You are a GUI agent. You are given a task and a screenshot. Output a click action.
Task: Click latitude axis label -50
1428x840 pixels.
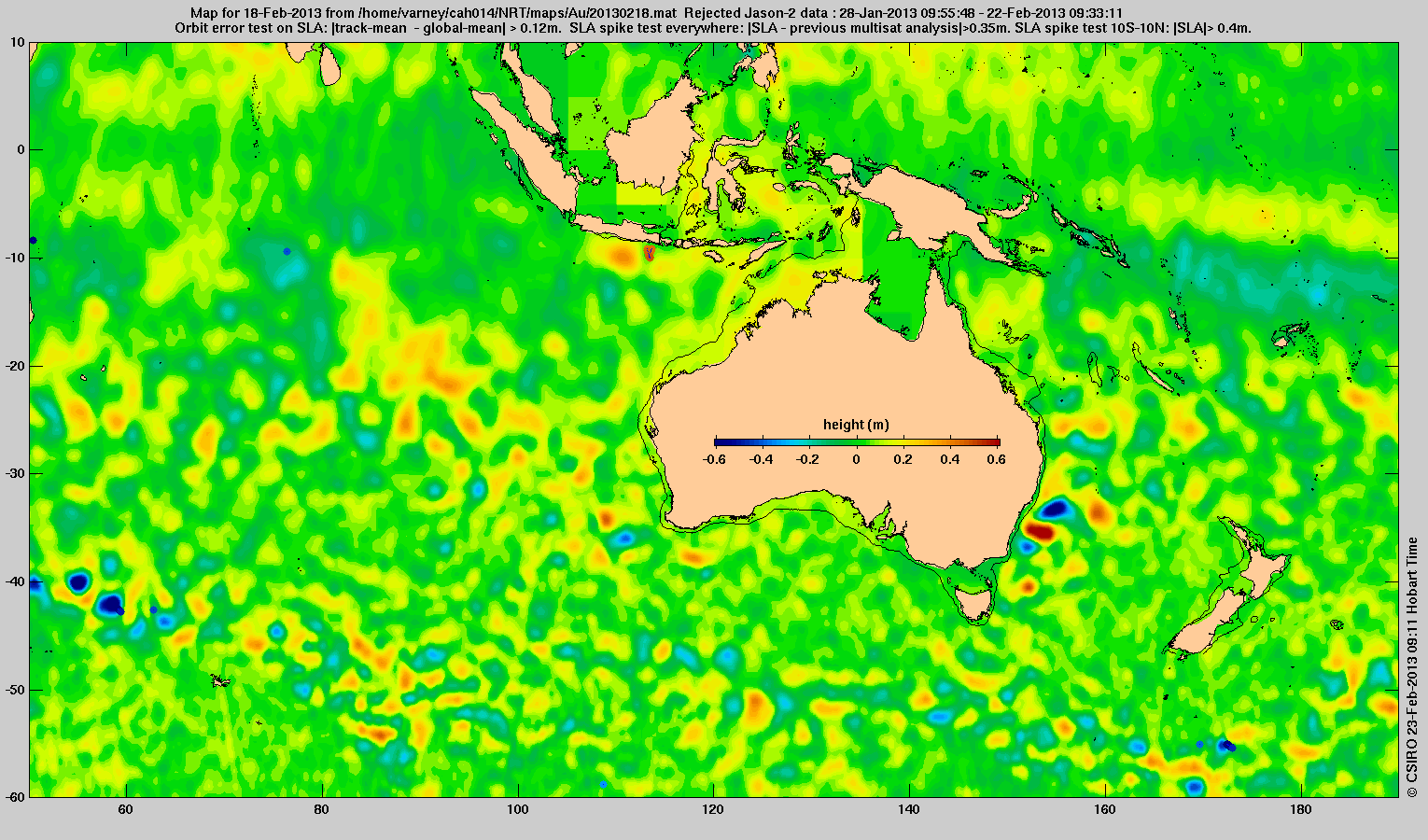16,690
